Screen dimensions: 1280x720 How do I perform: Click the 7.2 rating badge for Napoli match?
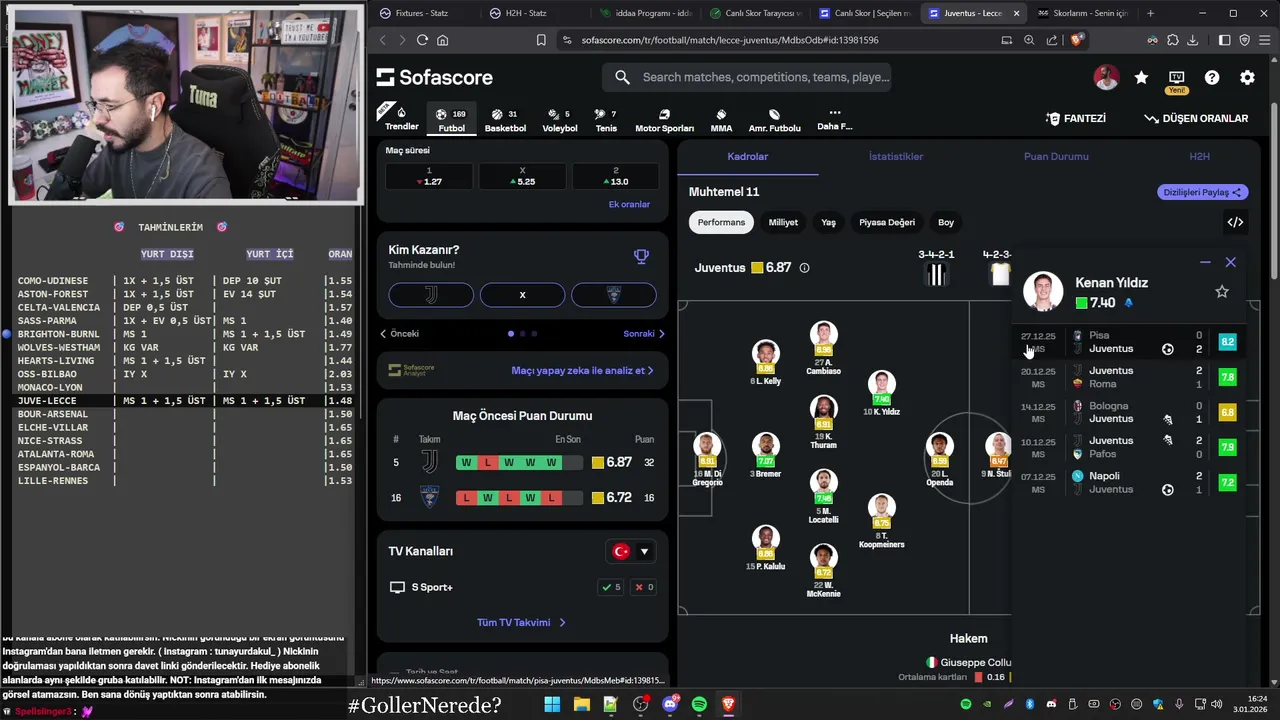tap(1227, 482)
